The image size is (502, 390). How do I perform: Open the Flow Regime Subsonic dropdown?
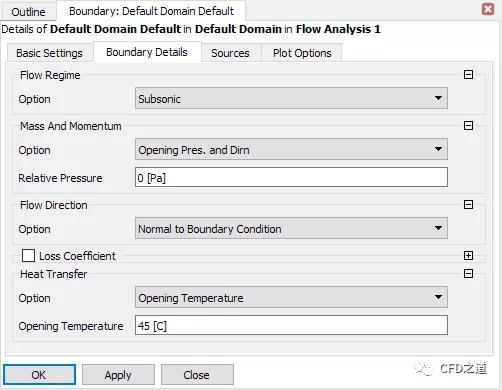point(291,98)
